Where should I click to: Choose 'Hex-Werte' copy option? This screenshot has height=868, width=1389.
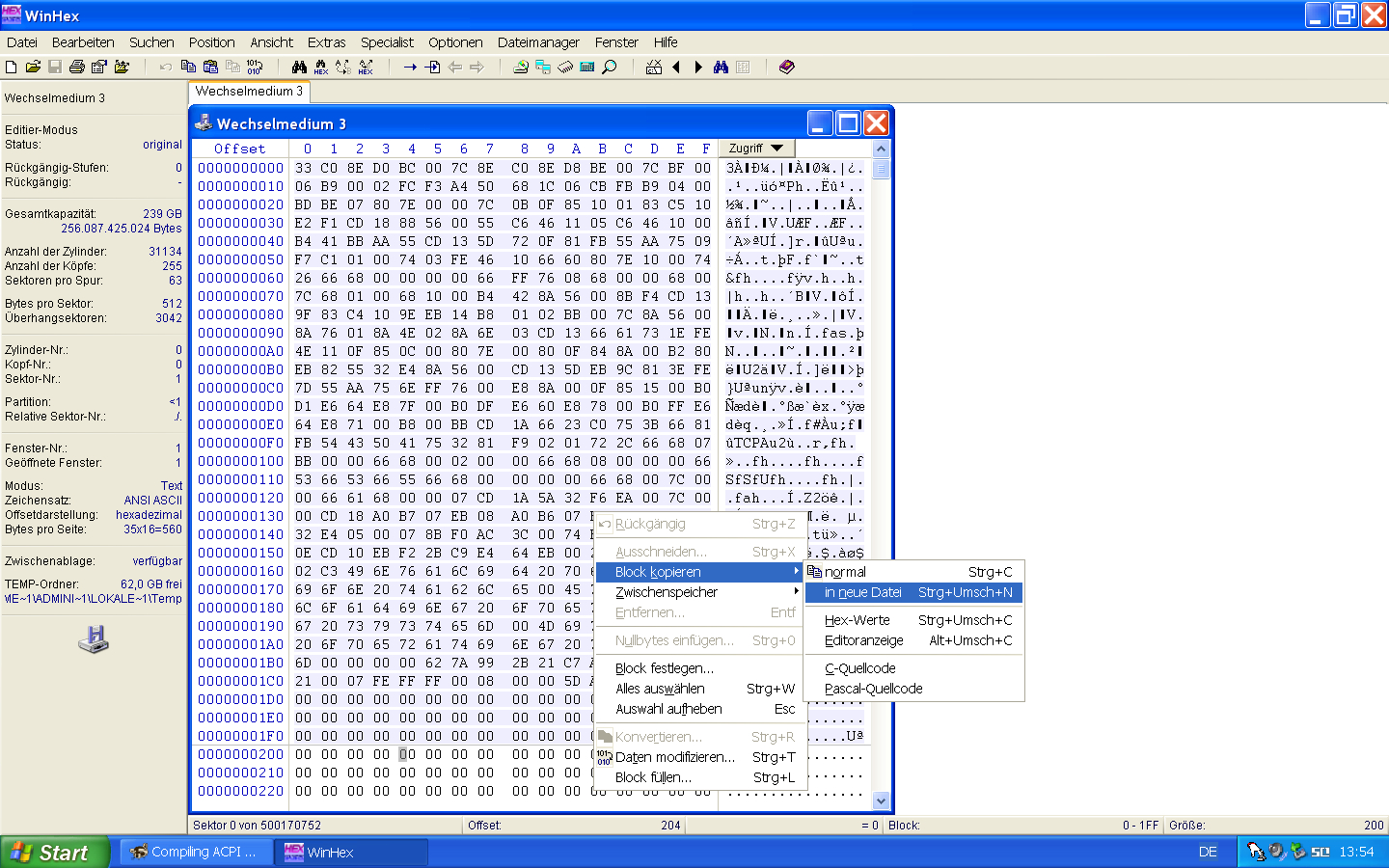point(858,620)
